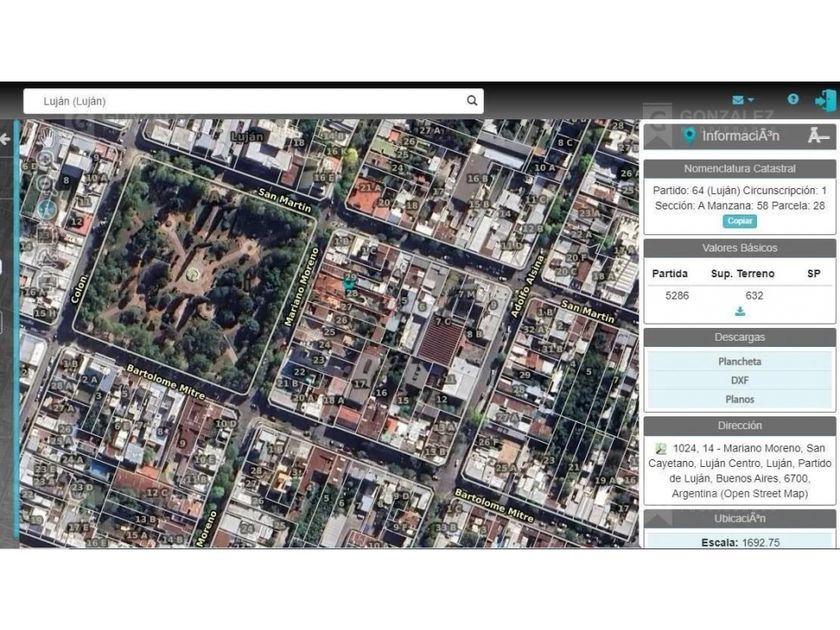Click the download icon under Valores Básicos
Image resolution: width=840 pixels, height=630 pixels.
pyautogui.click(x=740, y=312)
